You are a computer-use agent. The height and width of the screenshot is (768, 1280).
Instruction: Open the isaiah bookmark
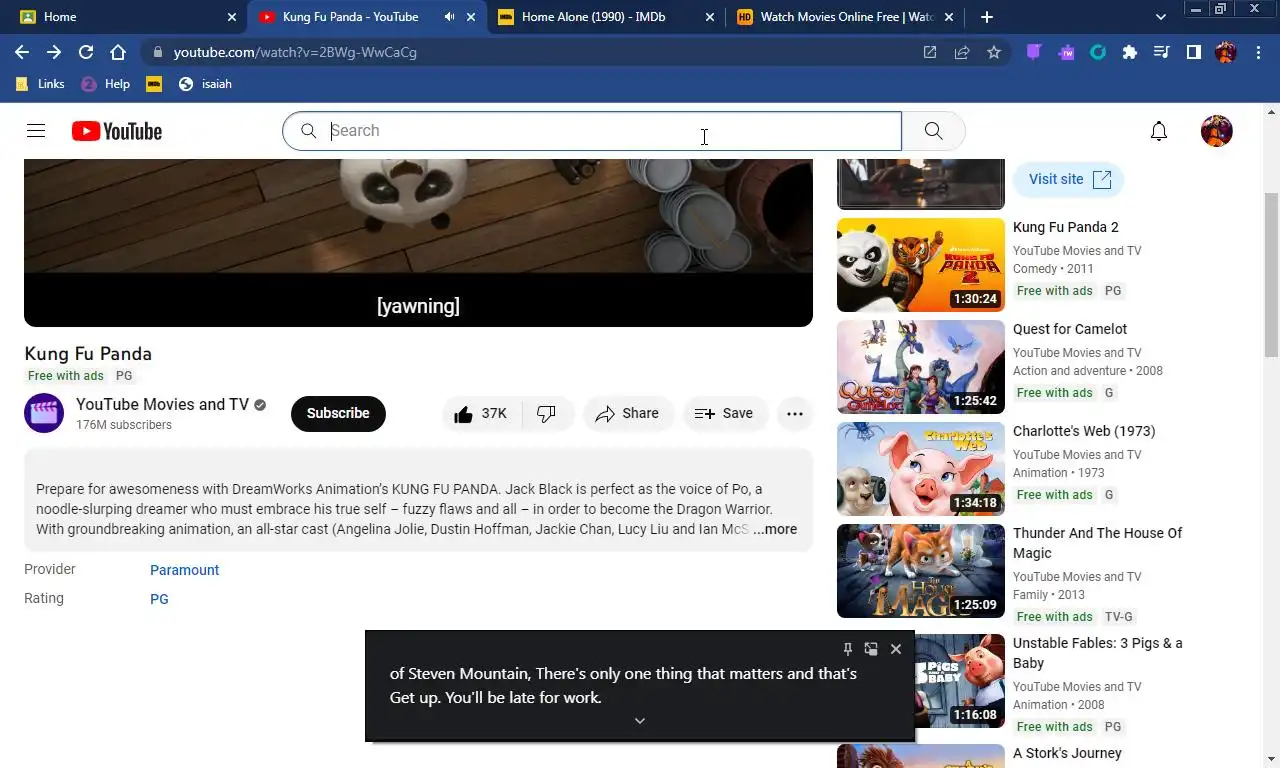205,84
